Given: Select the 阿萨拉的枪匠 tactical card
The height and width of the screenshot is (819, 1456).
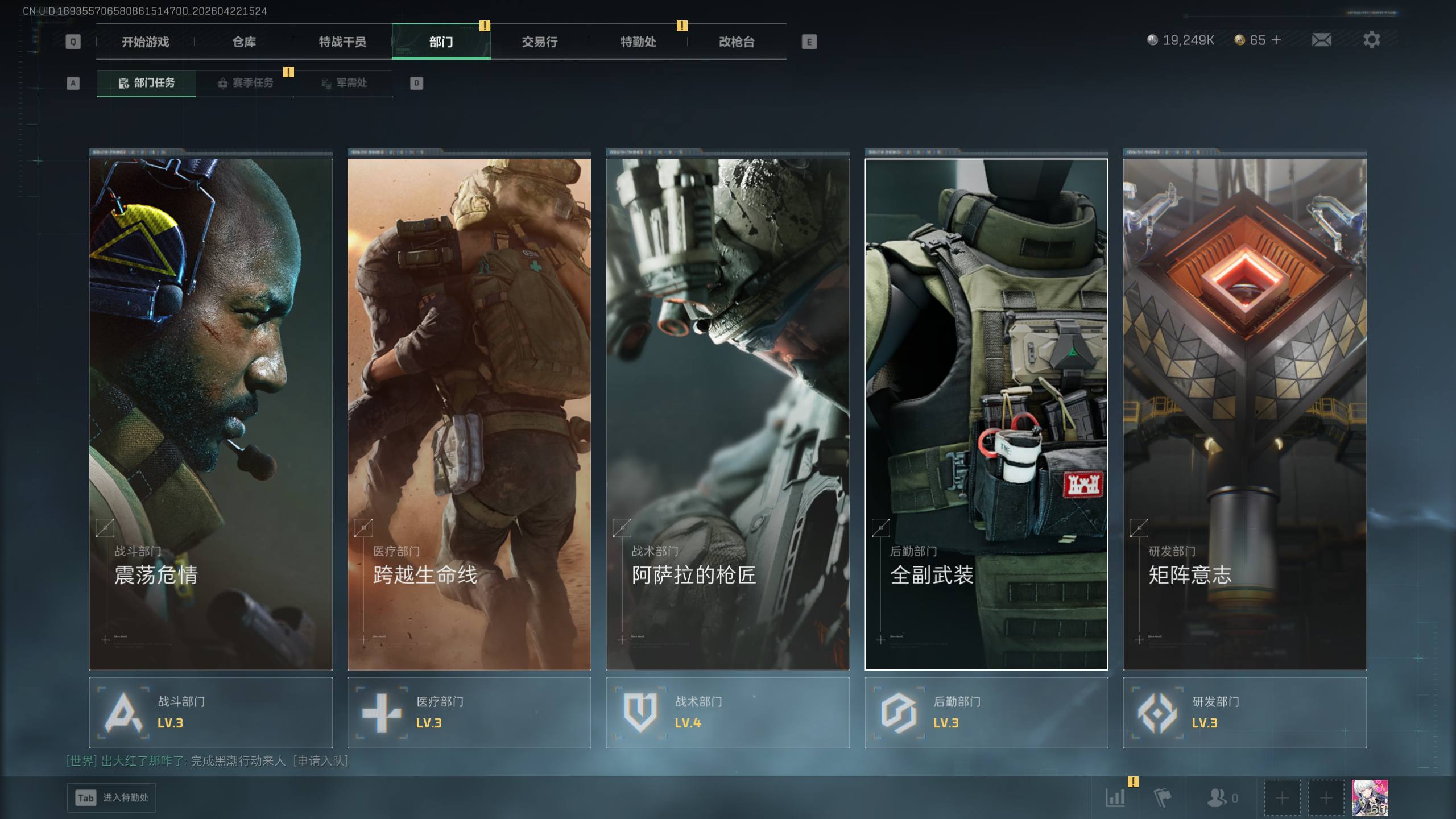Looking at the screenshot, I should coord(727,414).
